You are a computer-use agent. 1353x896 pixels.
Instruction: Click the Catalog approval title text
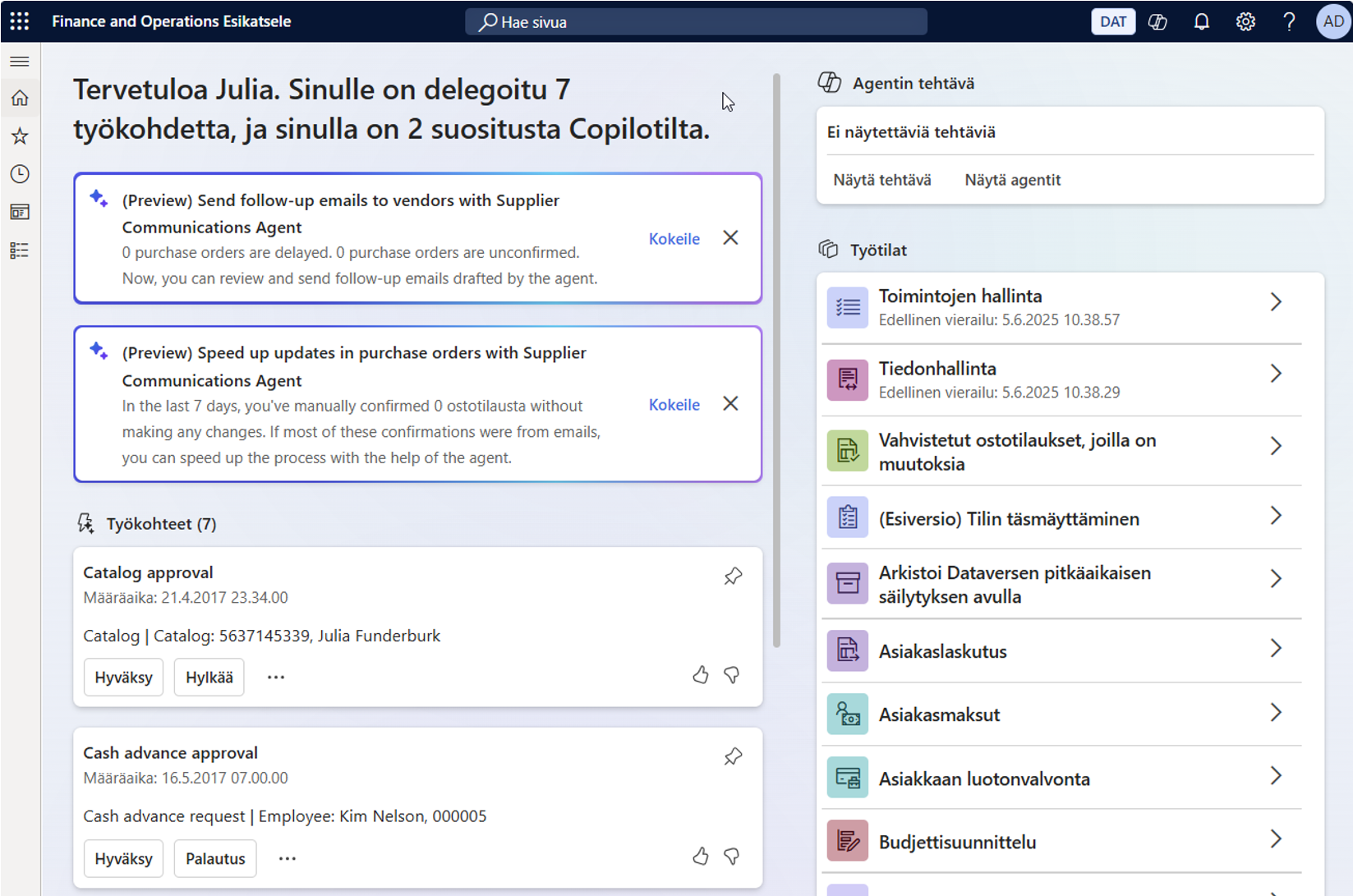(148, 572)
